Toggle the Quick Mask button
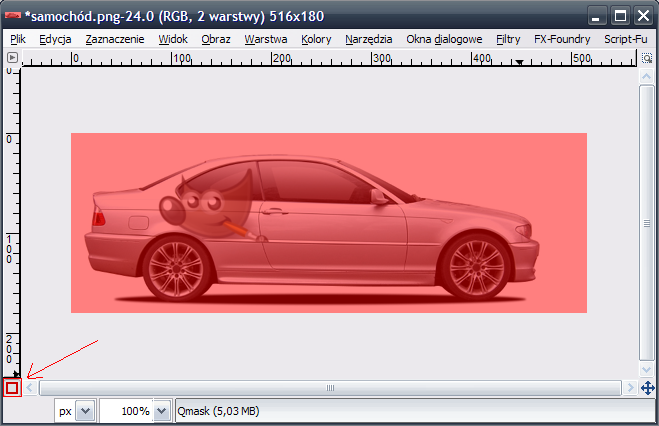This screenshot has height=426, width=659. 12,387
